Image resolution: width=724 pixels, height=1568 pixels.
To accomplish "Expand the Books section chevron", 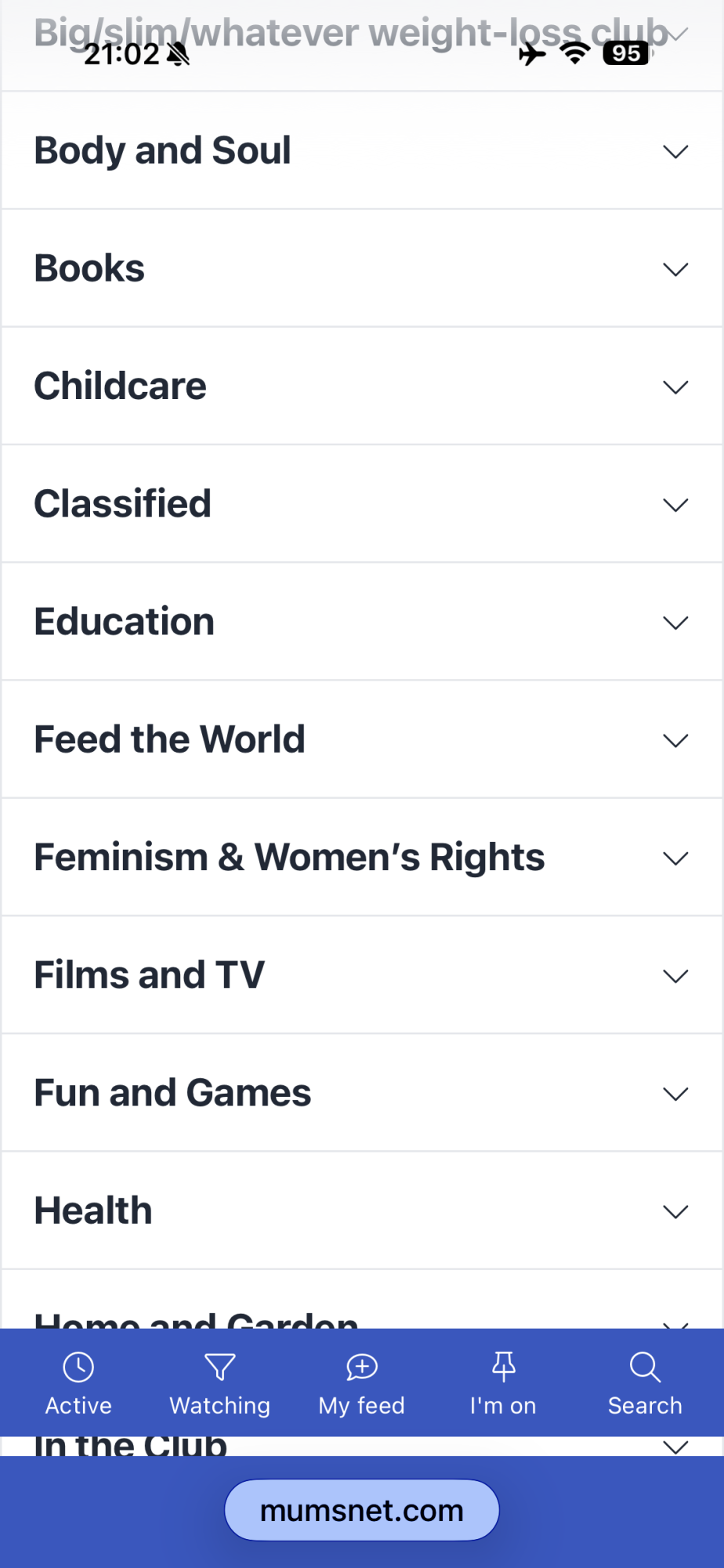I will pyautogui.click(x=675, y=269).
